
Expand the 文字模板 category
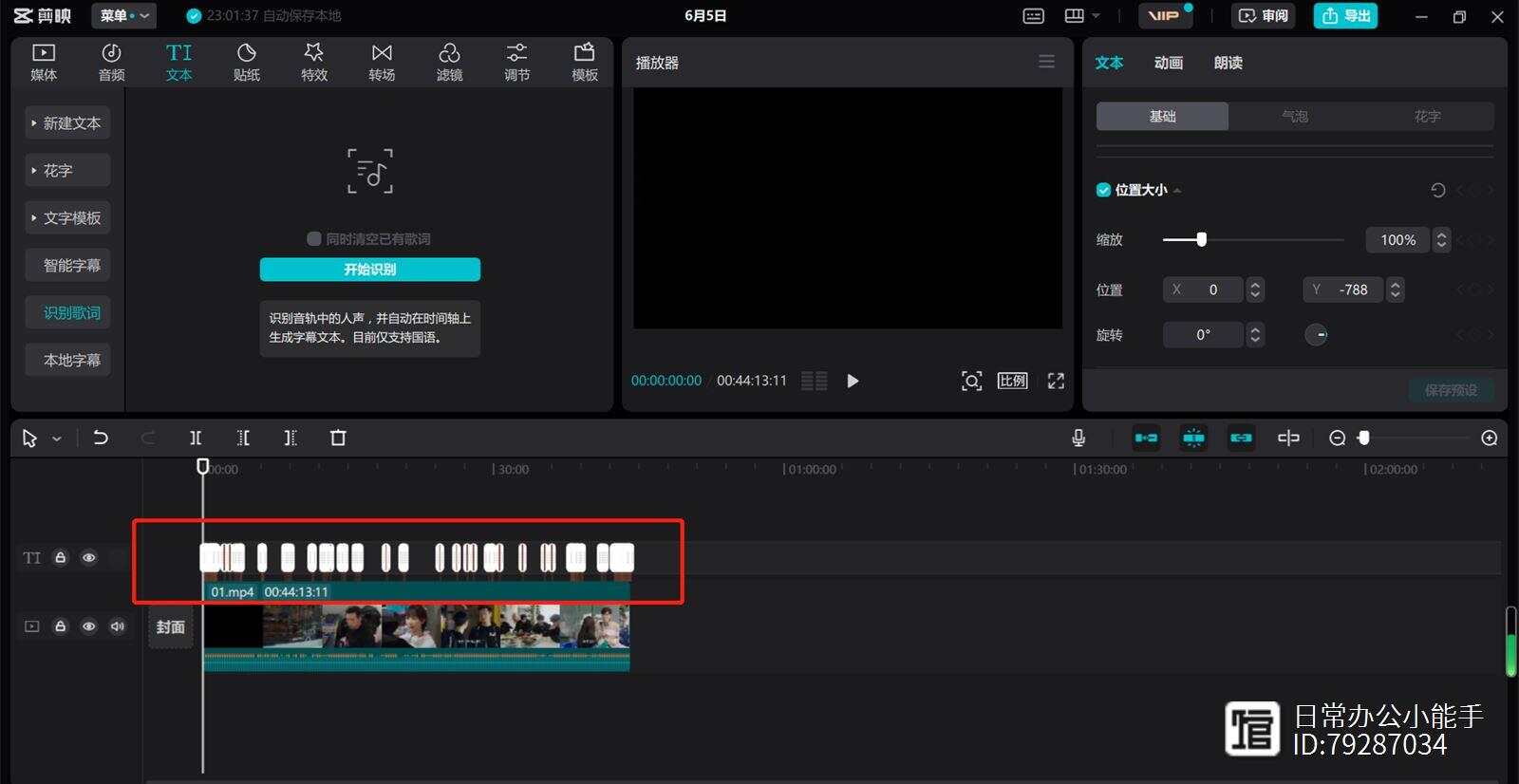(x=67, y=218)
